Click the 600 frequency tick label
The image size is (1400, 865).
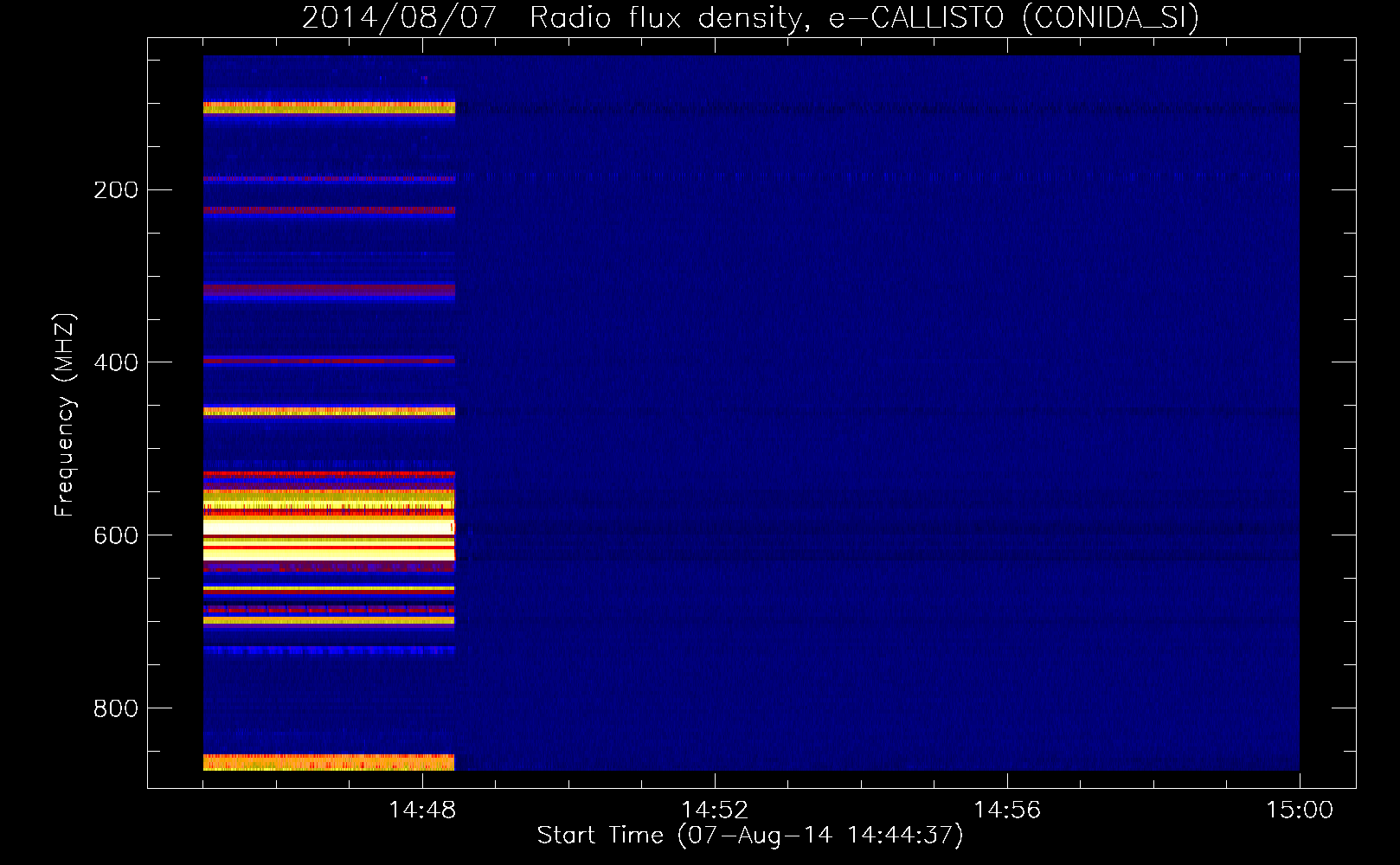coord(116,535)
